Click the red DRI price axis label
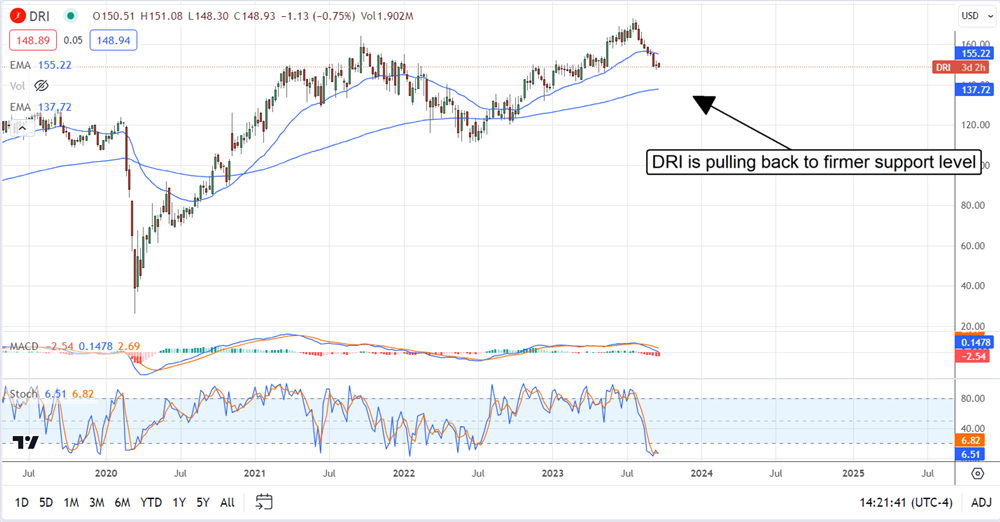This screenshot has width=1000, height=522. pyautogui.click(x=941, y=67)
